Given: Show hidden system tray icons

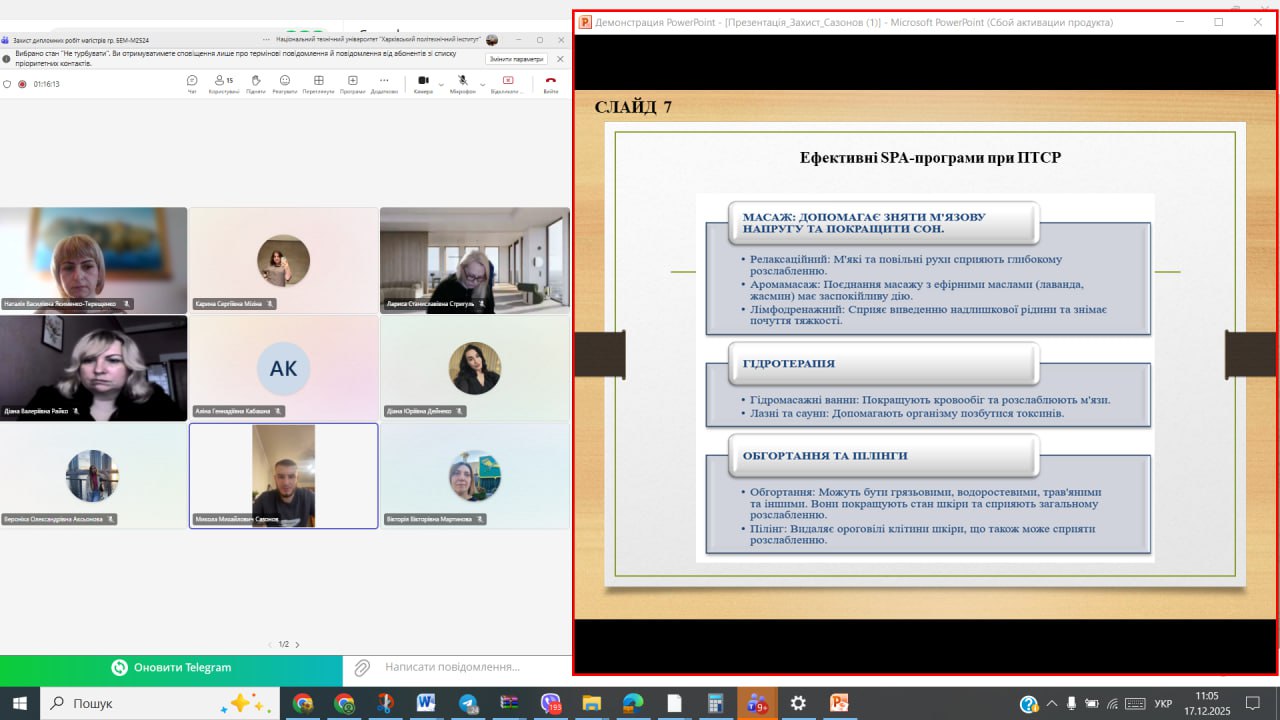Looking at the screenshot, I should pos(1051,703).
